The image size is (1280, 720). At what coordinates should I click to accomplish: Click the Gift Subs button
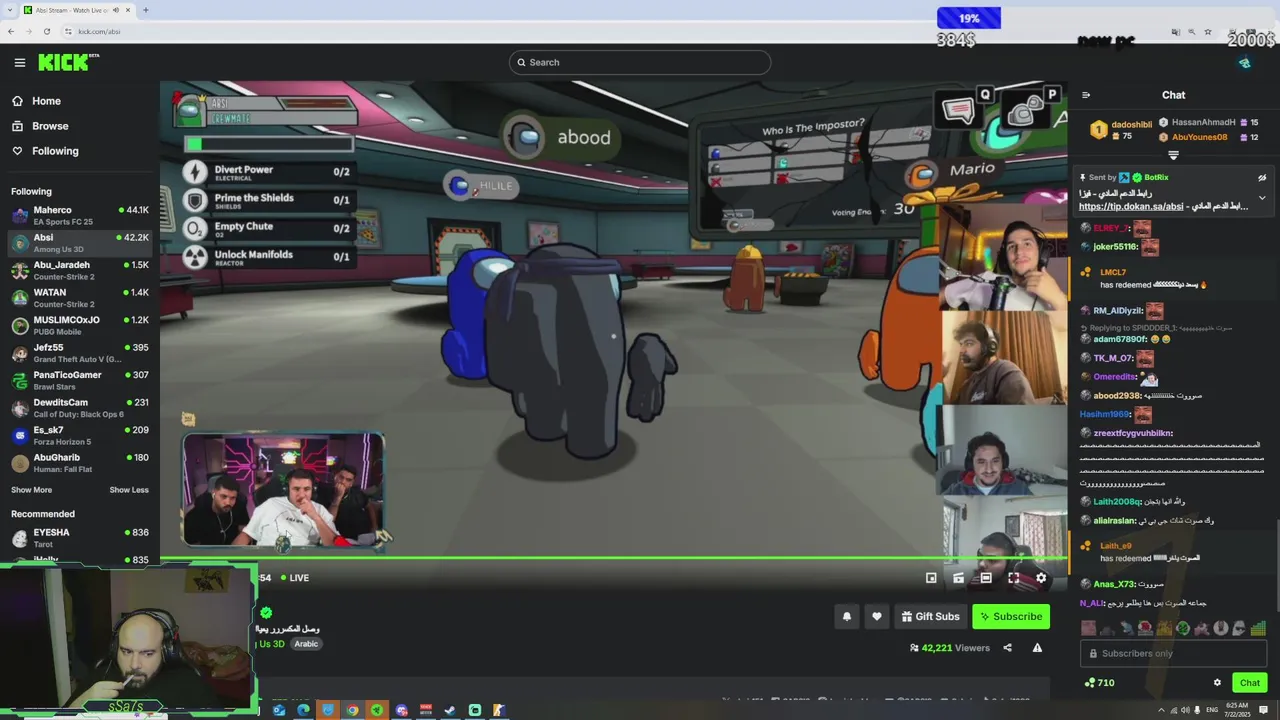[931, 616]
